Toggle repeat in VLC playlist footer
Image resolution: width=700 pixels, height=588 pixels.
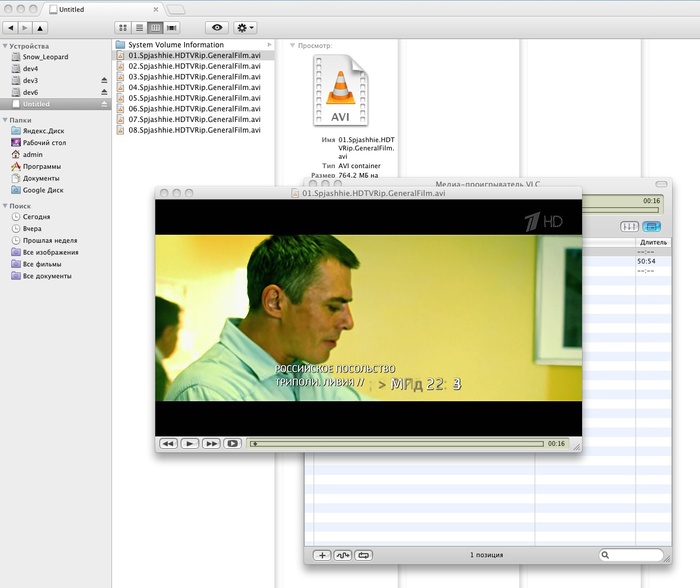click(364, 554)
